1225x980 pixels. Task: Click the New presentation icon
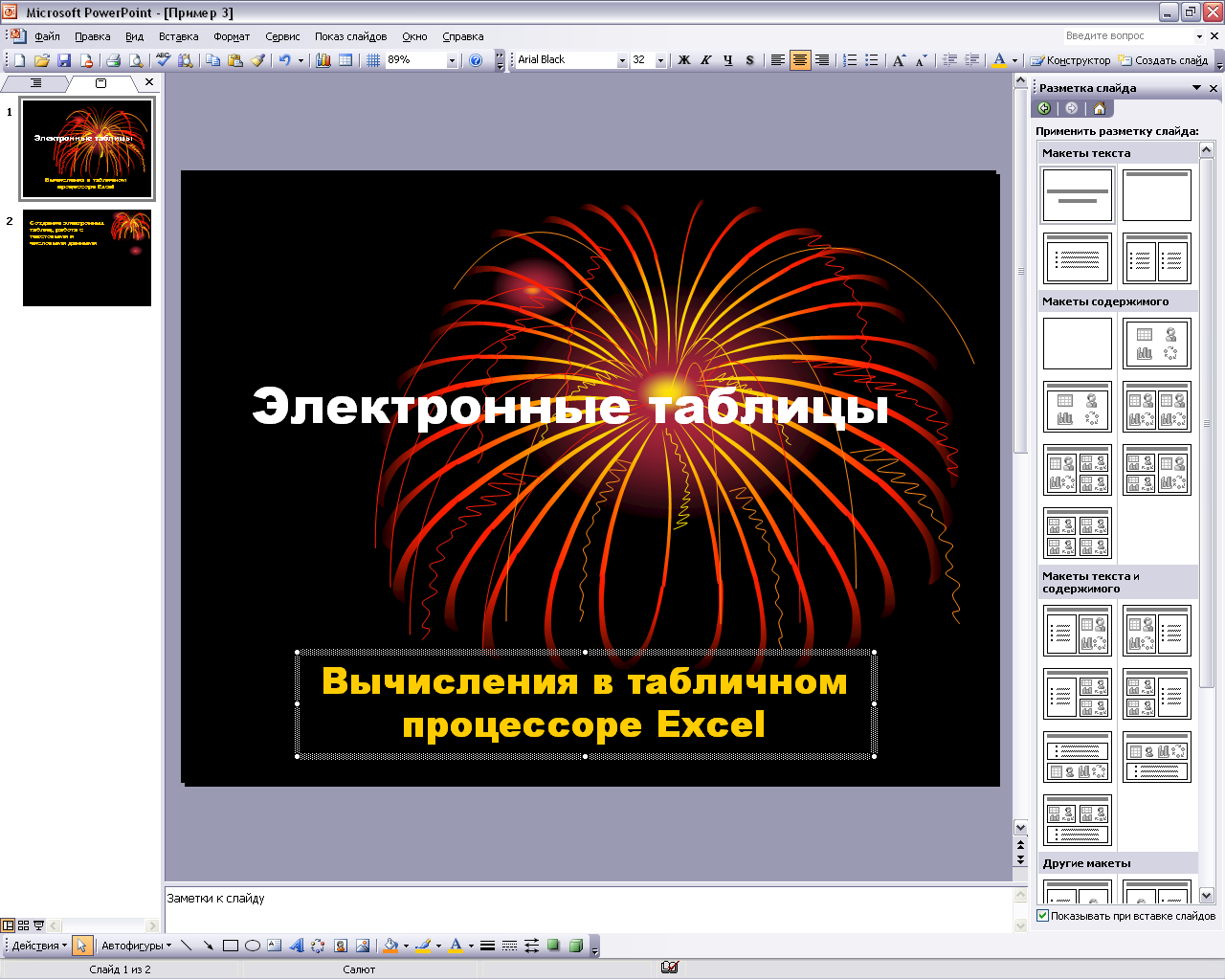pyautogui.click(x=19, y=60)
